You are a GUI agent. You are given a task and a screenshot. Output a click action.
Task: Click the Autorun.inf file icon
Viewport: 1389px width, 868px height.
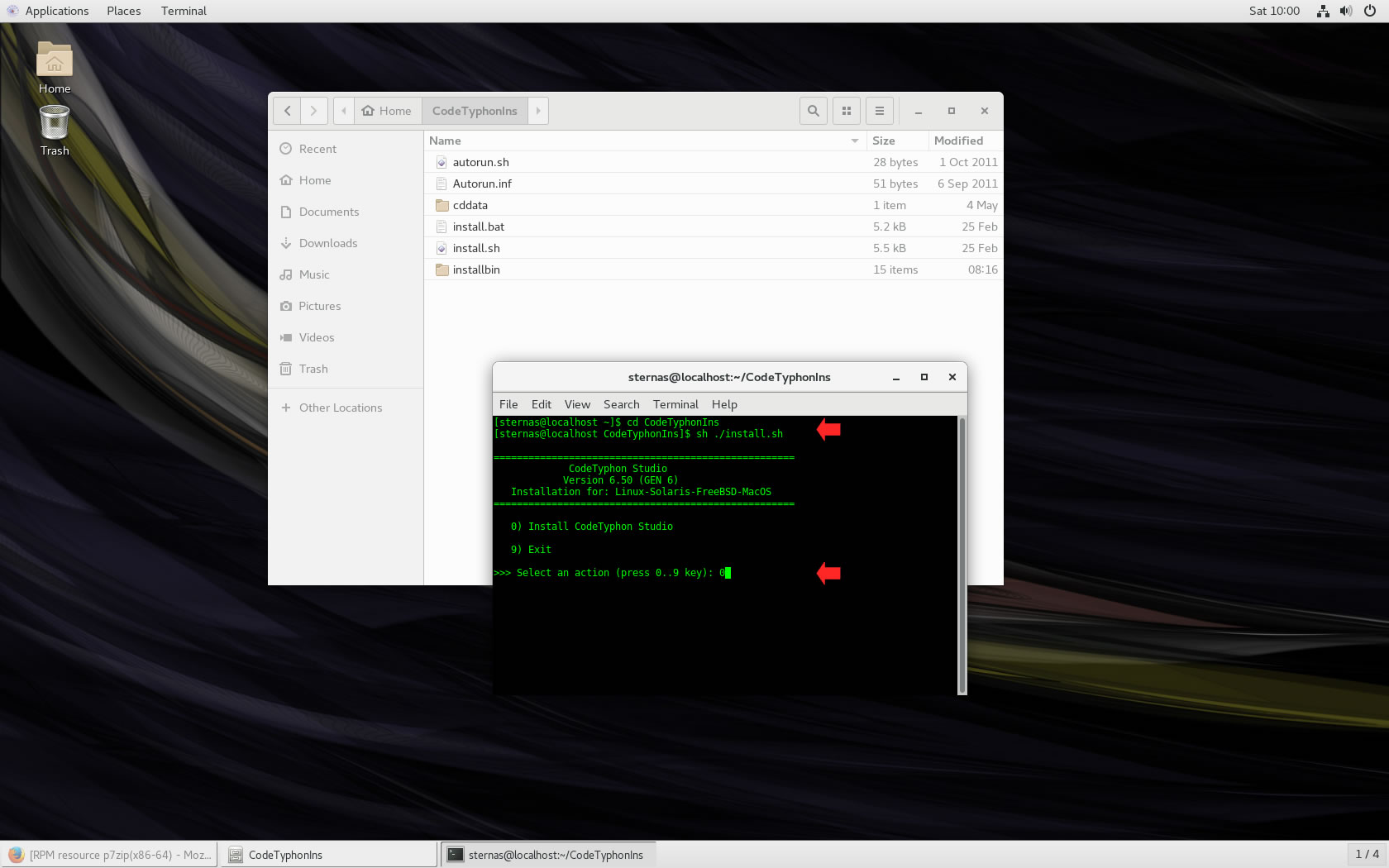tap(442, 184)
